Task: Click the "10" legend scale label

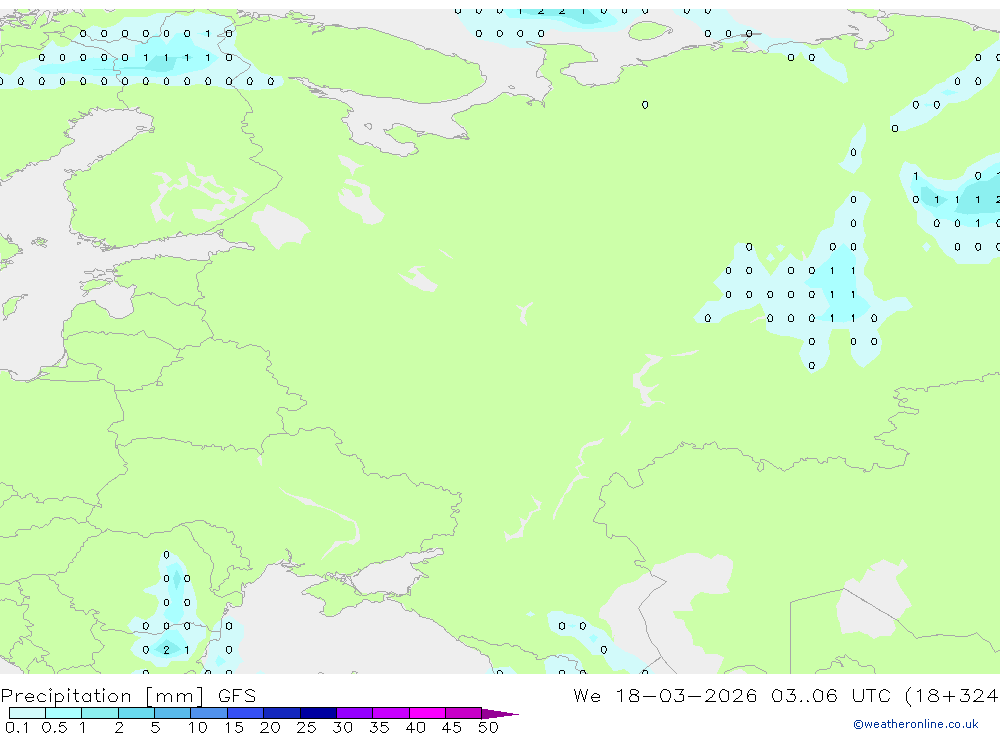Action: coord(198,727)
